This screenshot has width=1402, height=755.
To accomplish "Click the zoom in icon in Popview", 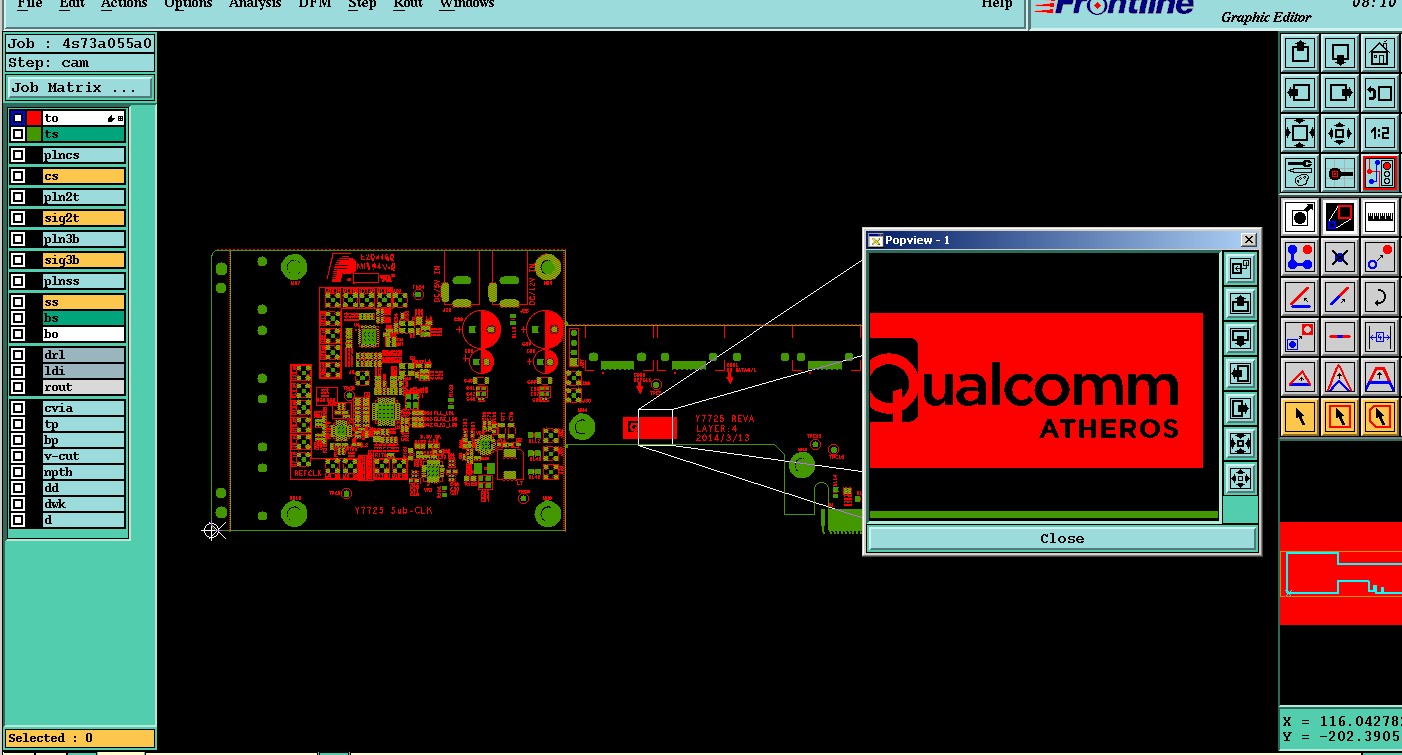I will click(1240, 443).
